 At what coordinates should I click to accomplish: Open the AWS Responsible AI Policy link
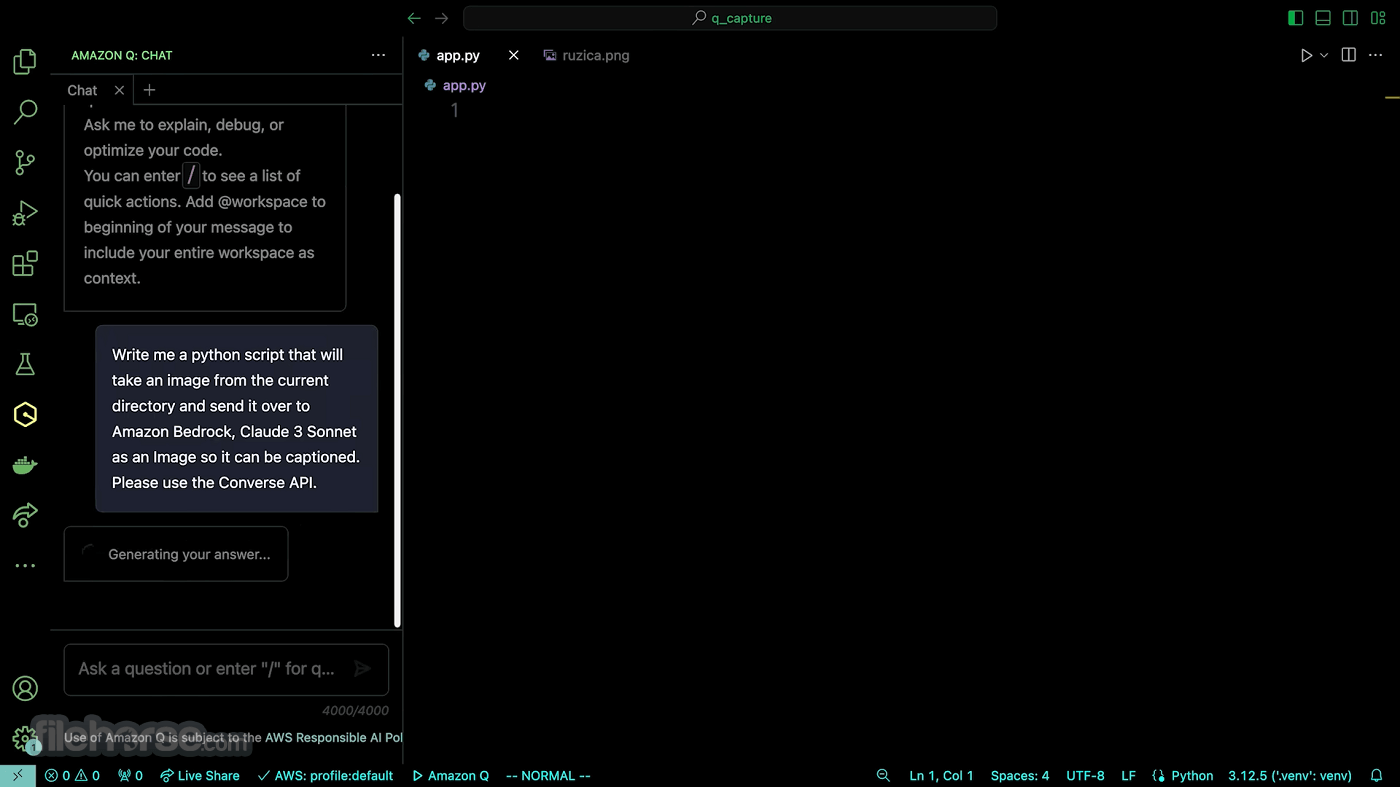click(x=333, y=738)
